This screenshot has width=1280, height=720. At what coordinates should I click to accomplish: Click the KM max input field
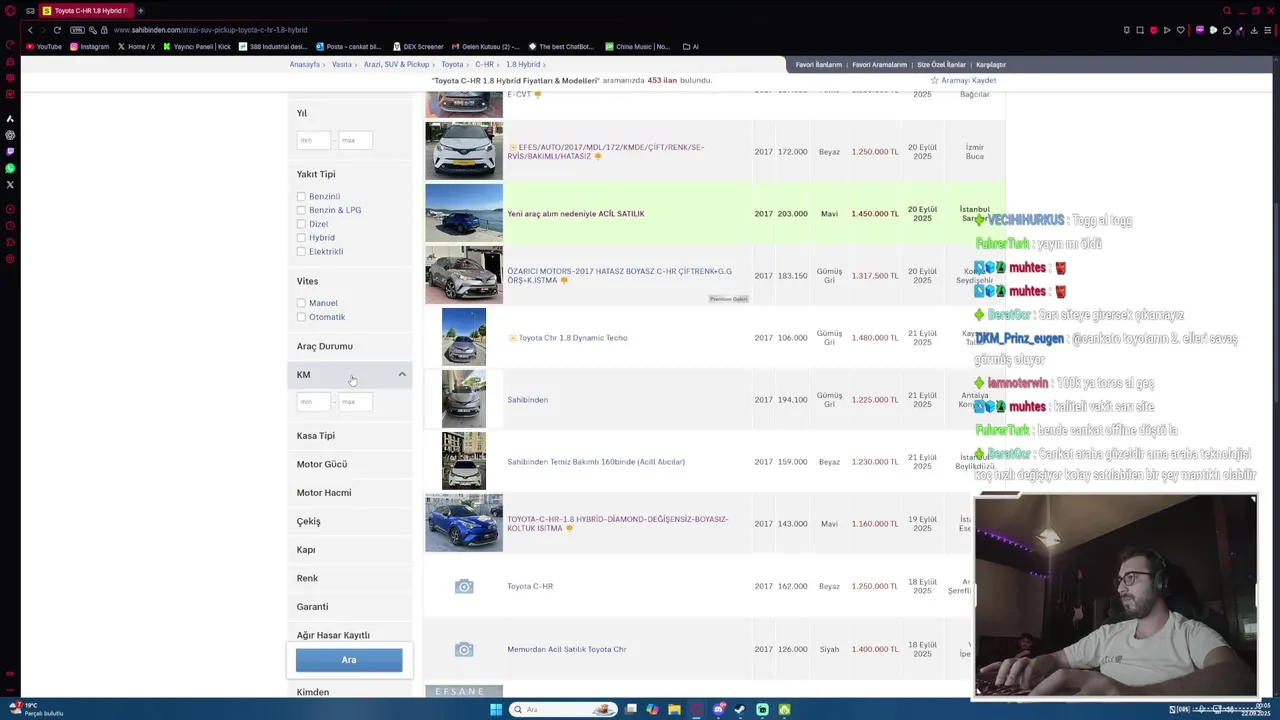click(356, 402)
